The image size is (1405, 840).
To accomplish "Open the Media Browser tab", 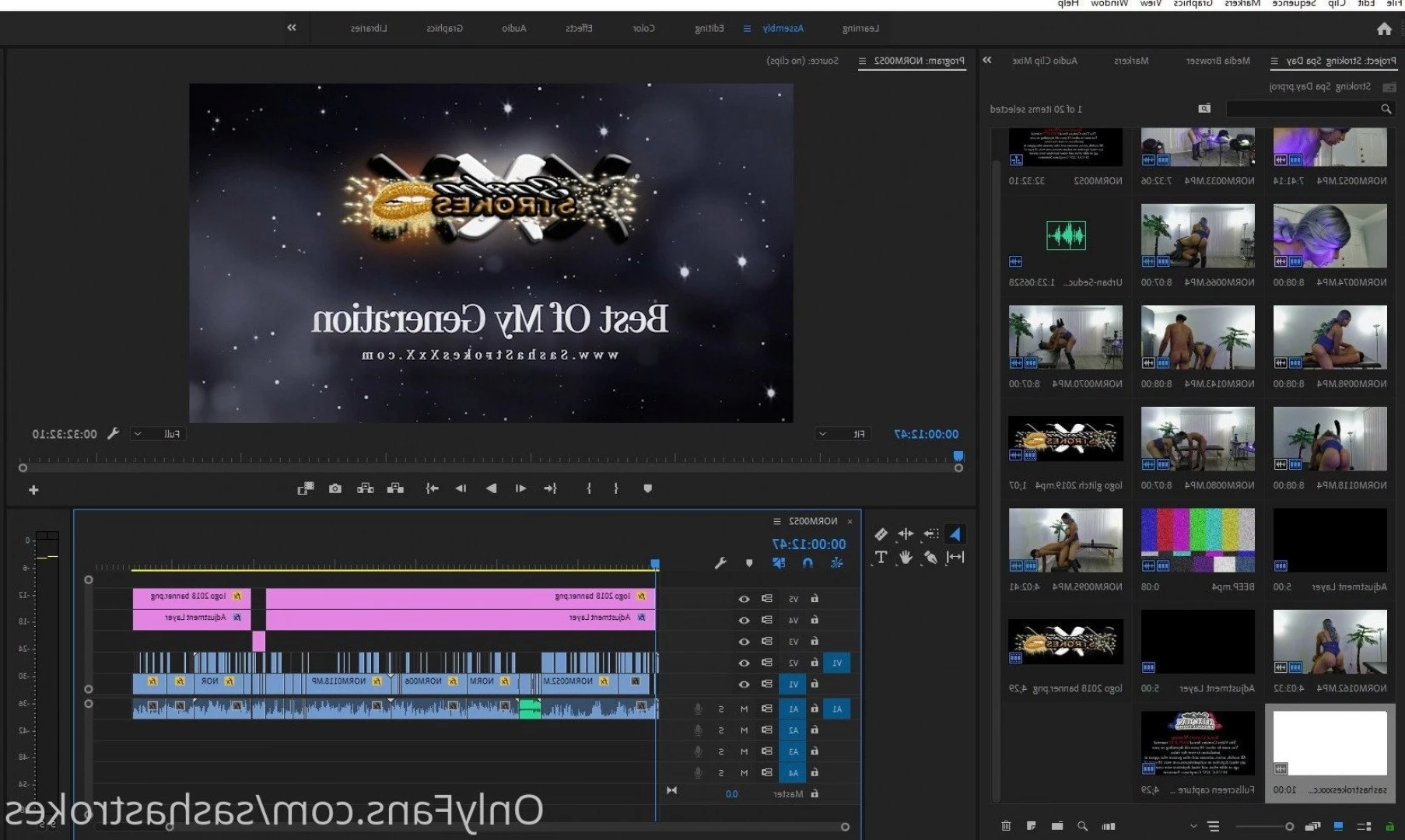I will [1218, 61].
